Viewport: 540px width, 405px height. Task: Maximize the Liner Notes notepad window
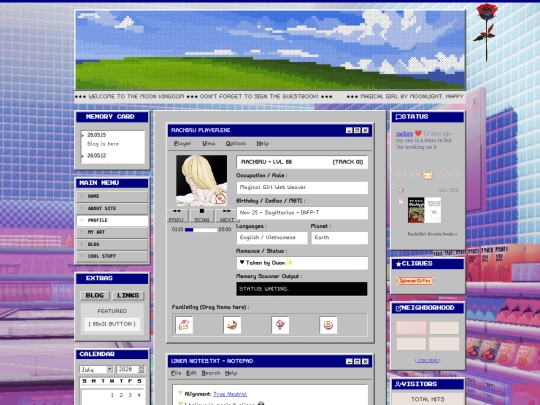point(357,361)
